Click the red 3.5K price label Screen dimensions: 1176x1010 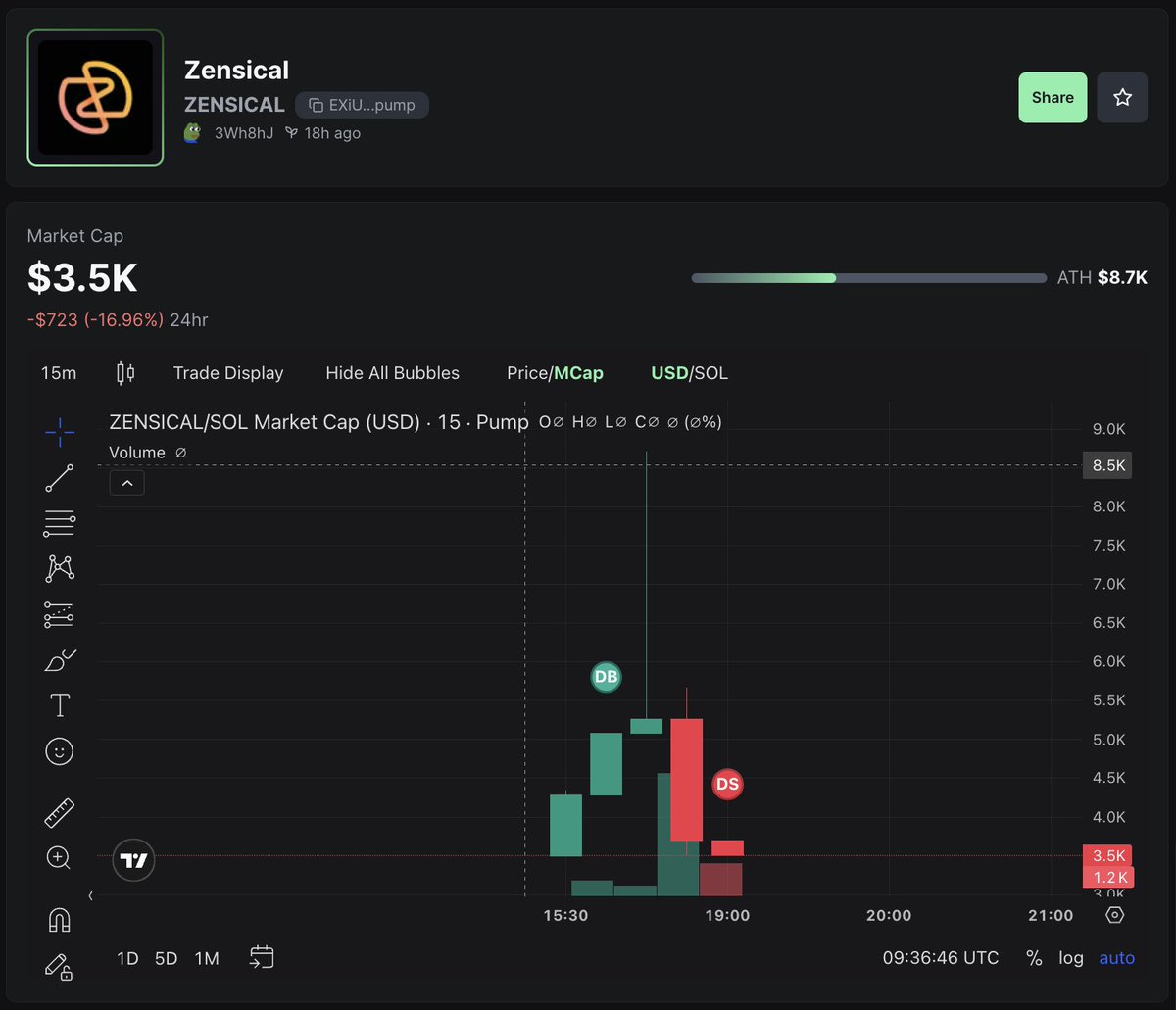(x=1107, y=855)
